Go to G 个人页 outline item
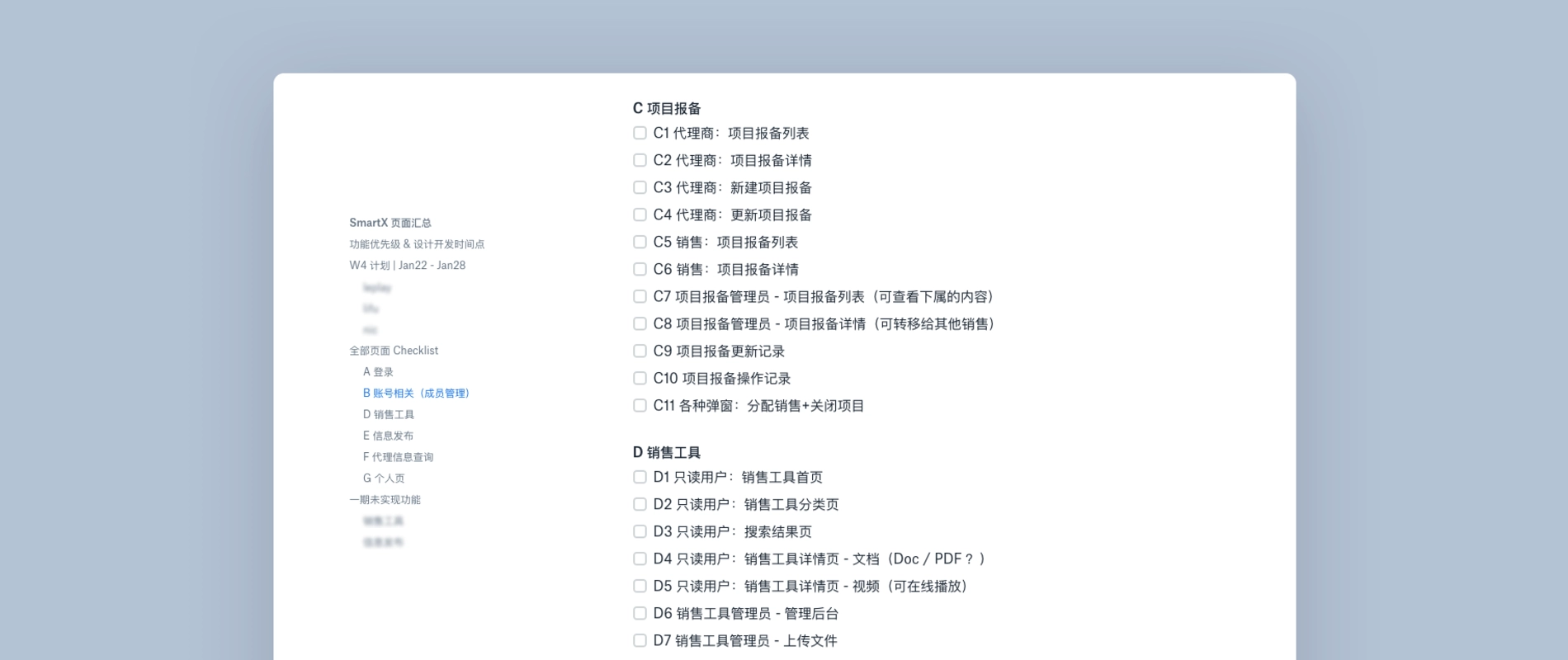The image size is (1568, 660). (x=384, y=478)
